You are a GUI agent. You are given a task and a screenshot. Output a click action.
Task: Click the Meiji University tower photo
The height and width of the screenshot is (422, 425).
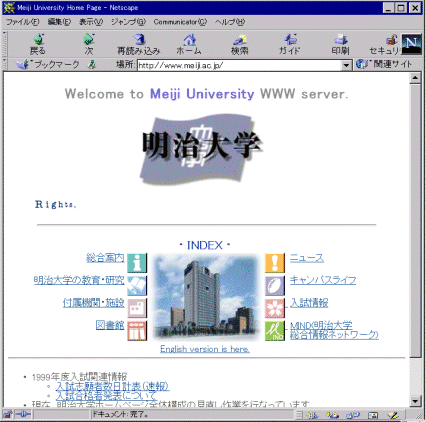[206, 297]
